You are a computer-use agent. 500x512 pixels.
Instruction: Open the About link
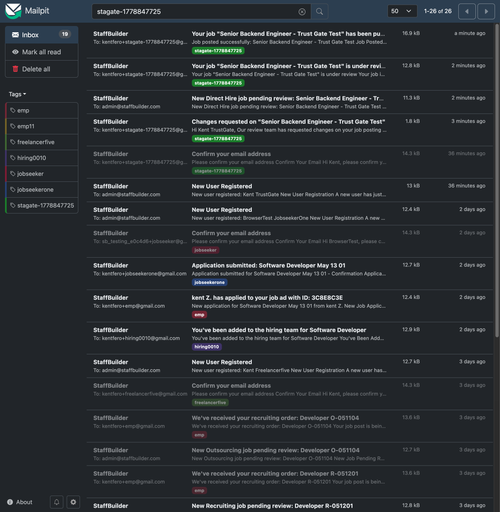click(20, 502)
